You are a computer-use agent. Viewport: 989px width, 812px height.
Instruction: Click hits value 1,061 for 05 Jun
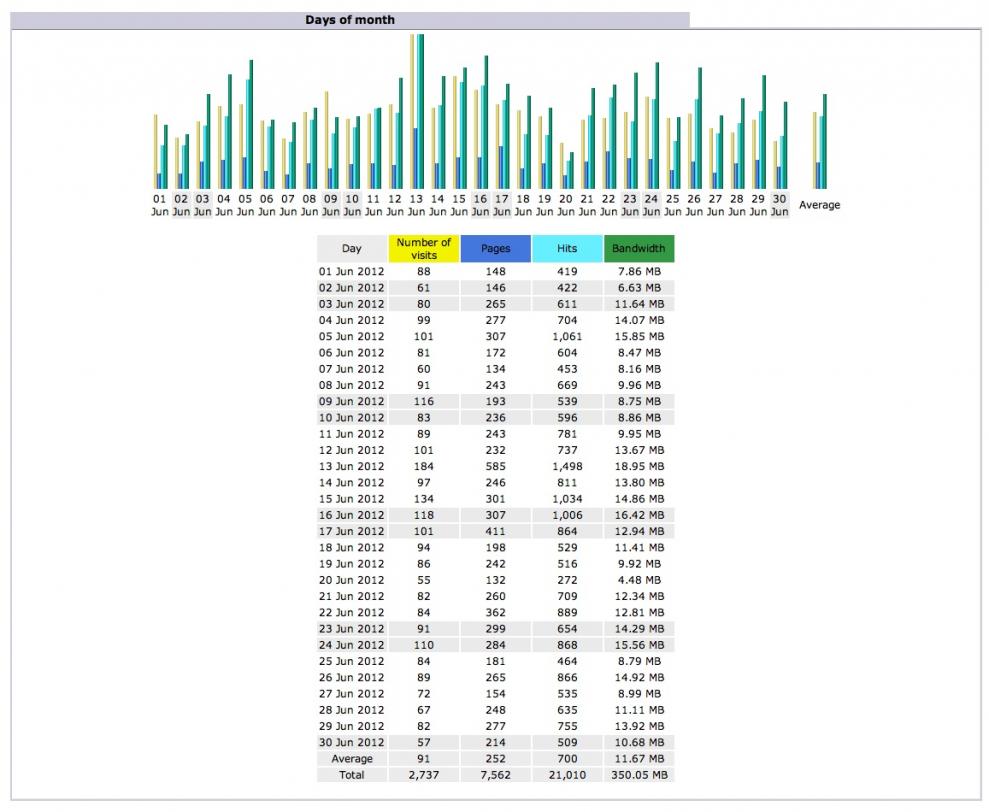pyautogui.click(x=567, y=336)
